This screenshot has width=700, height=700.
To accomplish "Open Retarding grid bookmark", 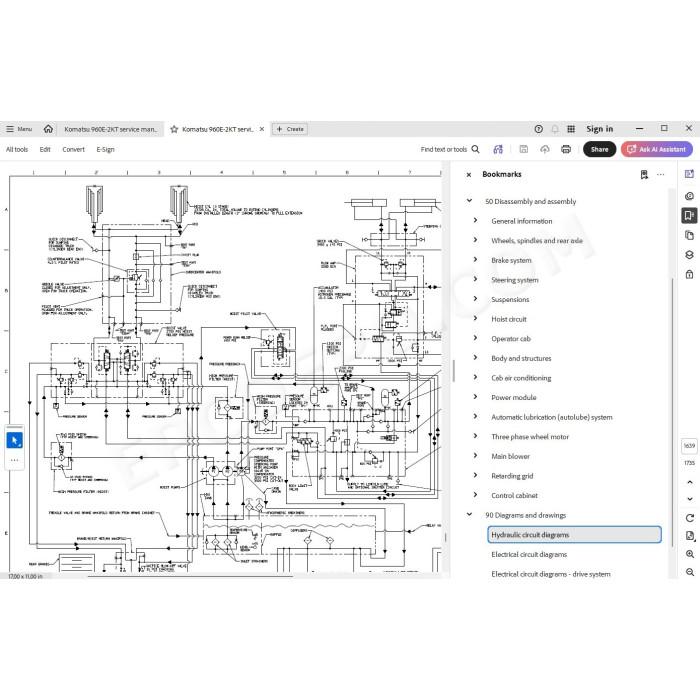I will [x=512, y=476].
